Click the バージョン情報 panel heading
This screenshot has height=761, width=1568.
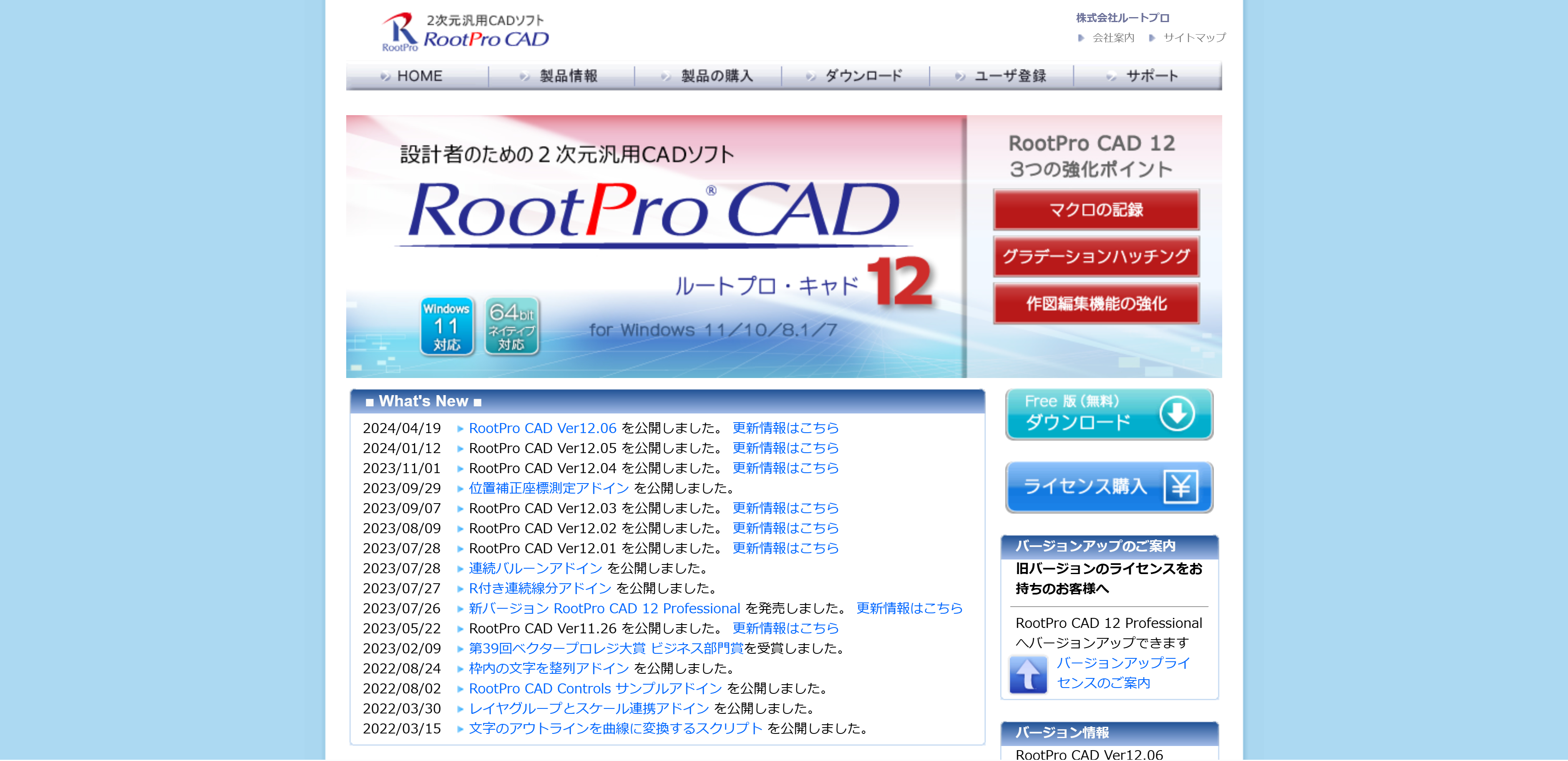click(1062, 733)
